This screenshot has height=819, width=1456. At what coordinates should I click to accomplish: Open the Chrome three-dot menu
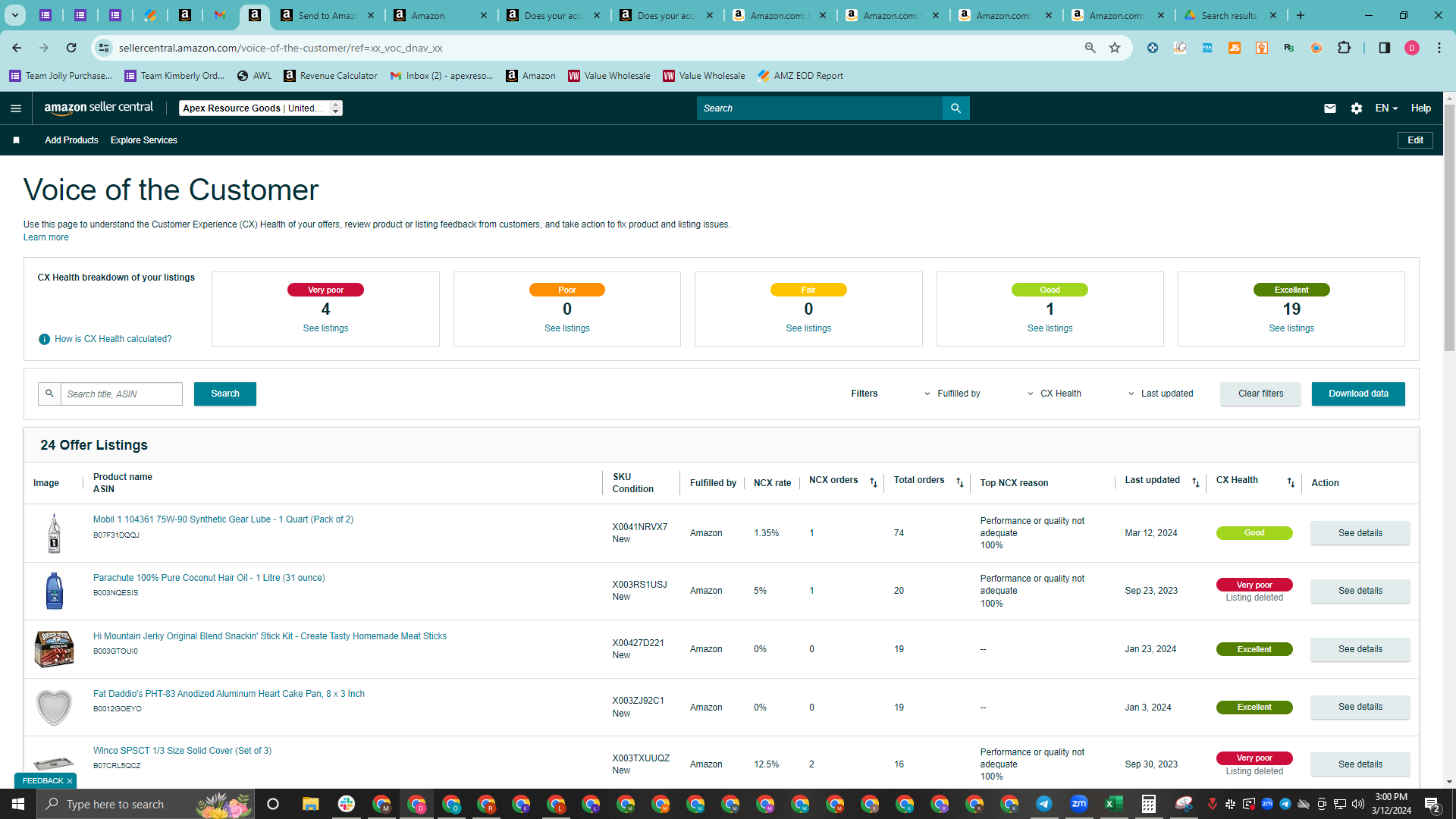[1439, 48]
